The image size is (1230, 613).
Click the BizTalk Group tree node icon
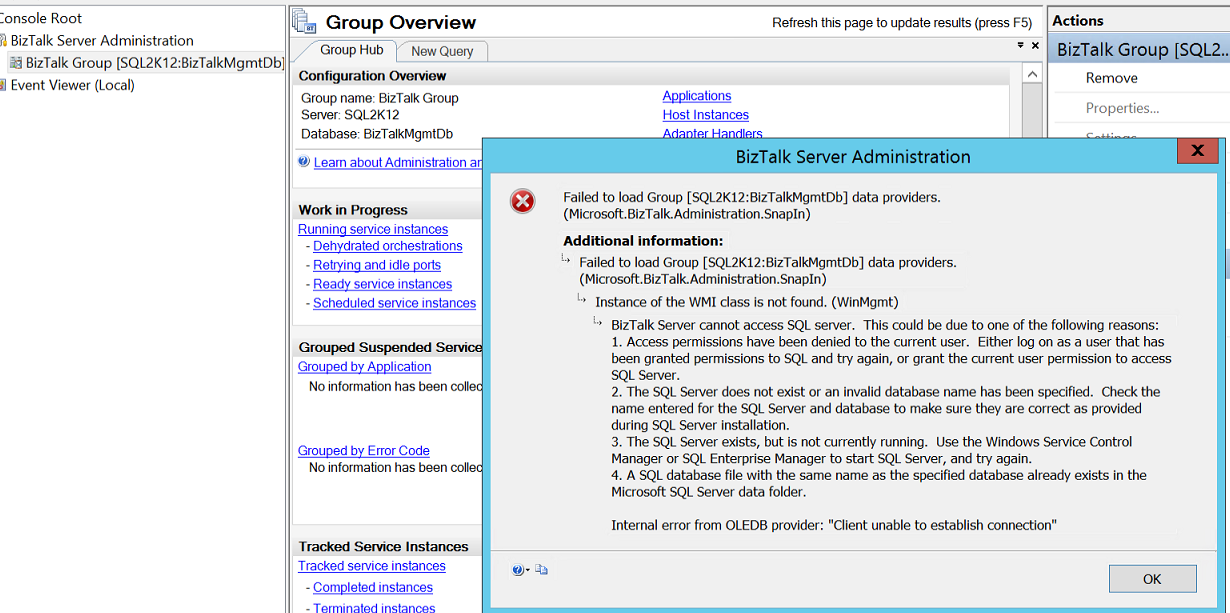pos(16,63)
